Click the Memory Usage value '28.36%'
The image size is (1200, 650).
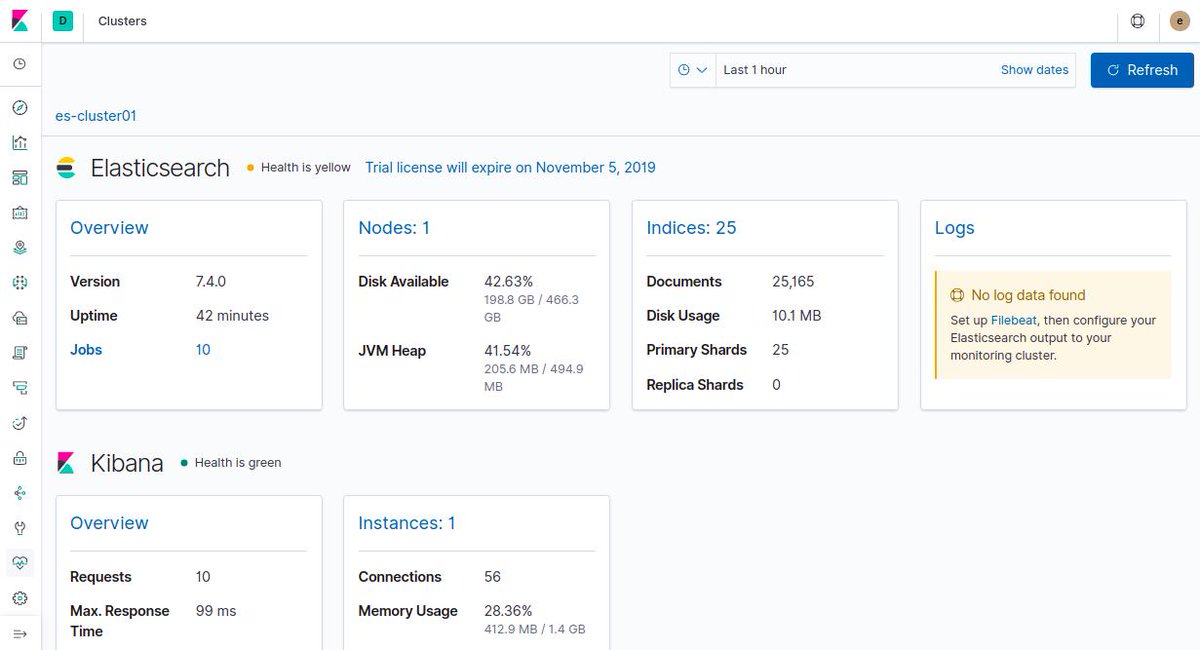click(508, 611)
